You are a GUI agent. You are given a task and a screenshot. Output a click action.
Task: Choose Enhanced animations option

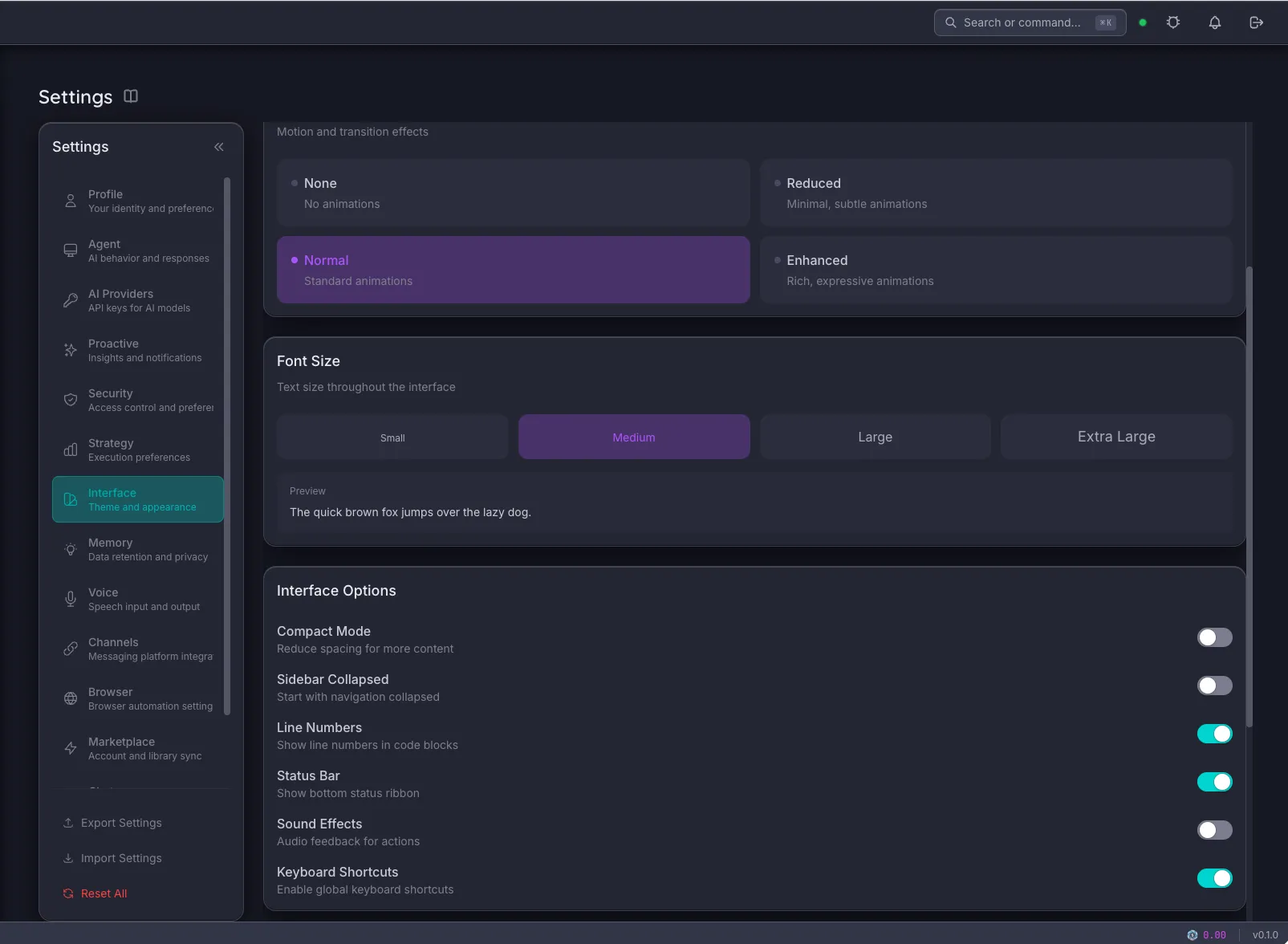point(996,270)
